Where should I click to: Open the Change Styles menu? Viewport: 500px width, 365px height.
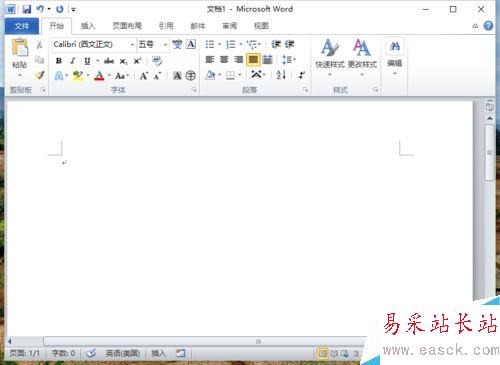[362, 57]
